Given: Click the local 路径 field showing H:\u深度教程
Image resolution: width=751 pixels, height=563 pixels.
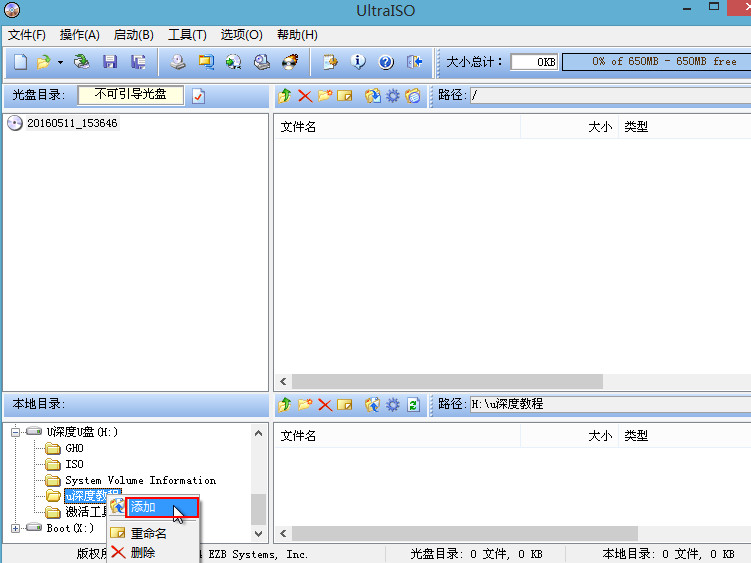Looking at the screenshot, I should coord(610,404).
